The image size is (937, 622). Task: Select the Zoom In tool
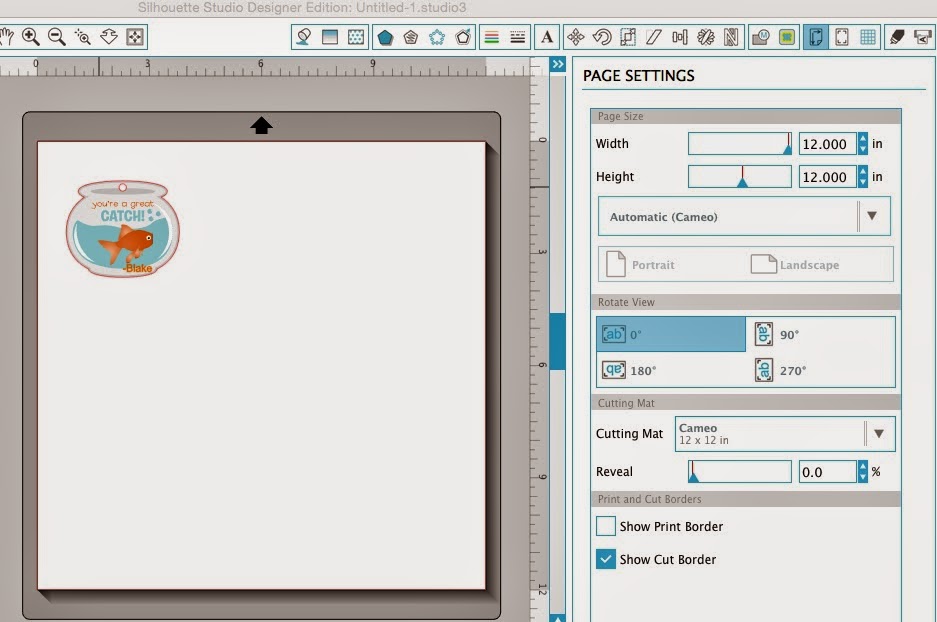[32, 36]
